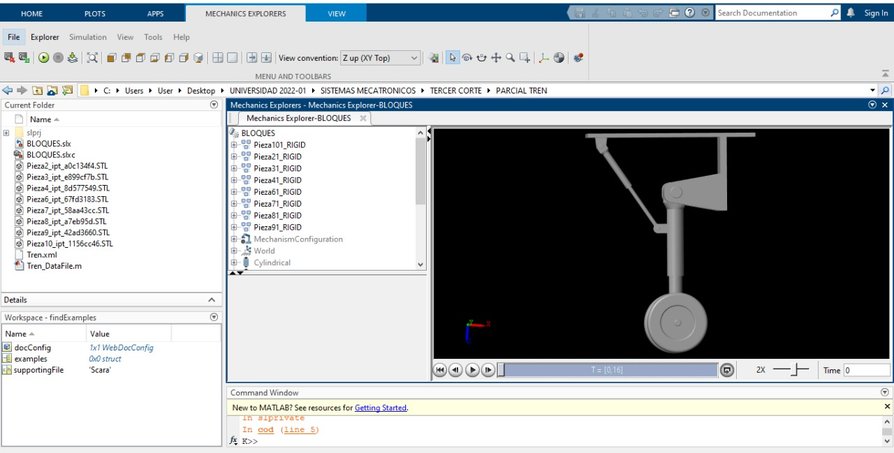
Task: Open the File menu in Mechanics Explorer
Action: pos(14,37)
